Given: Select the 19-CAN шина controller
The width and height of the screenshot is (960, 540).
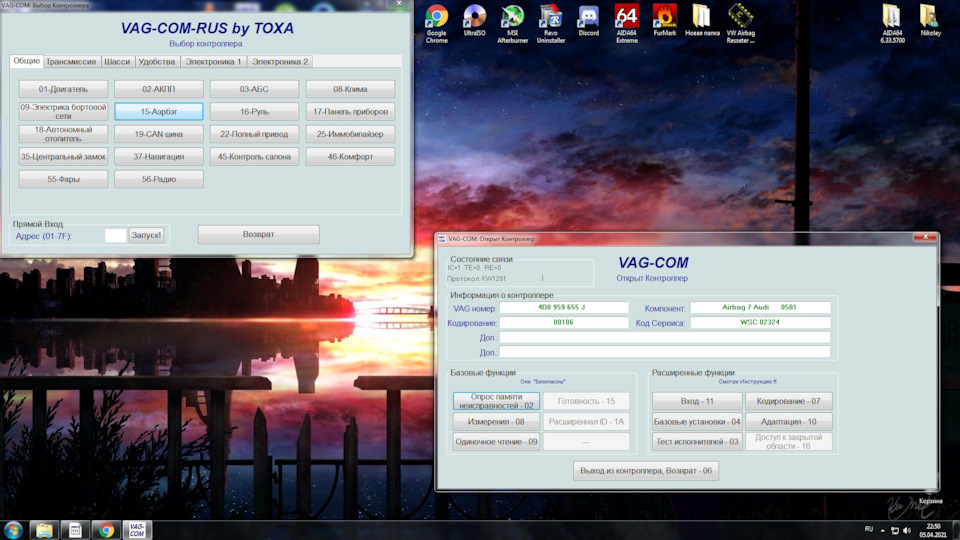Looking at the screenshot, I should tap(159, 134).
